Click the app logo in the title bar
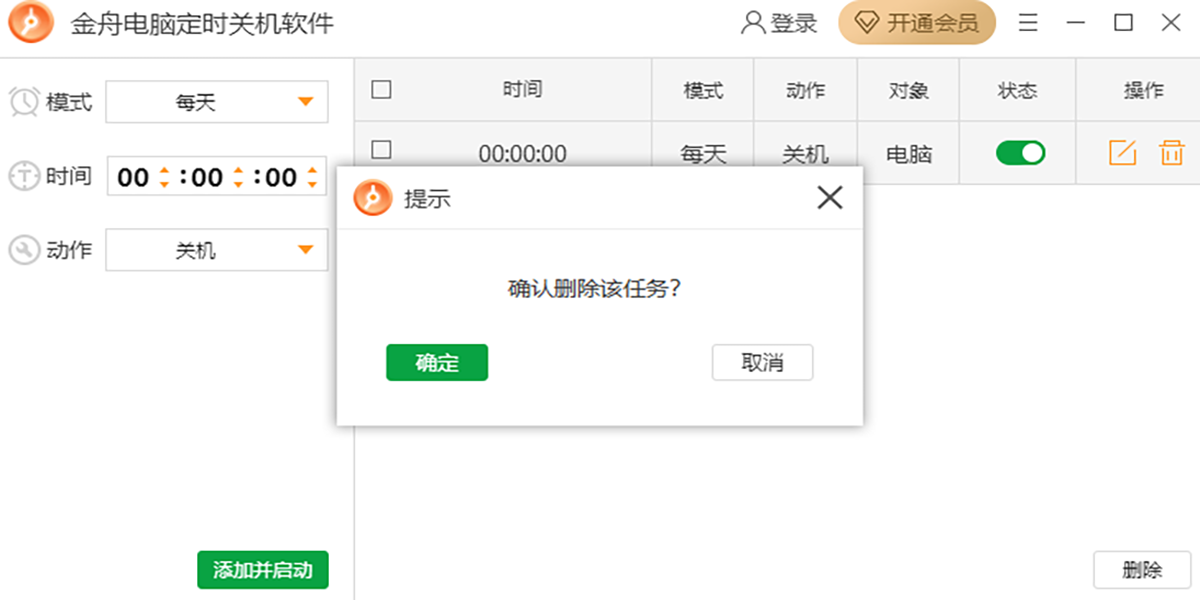The width and height of the screenshot is (1200, 600). coord(29,22)
